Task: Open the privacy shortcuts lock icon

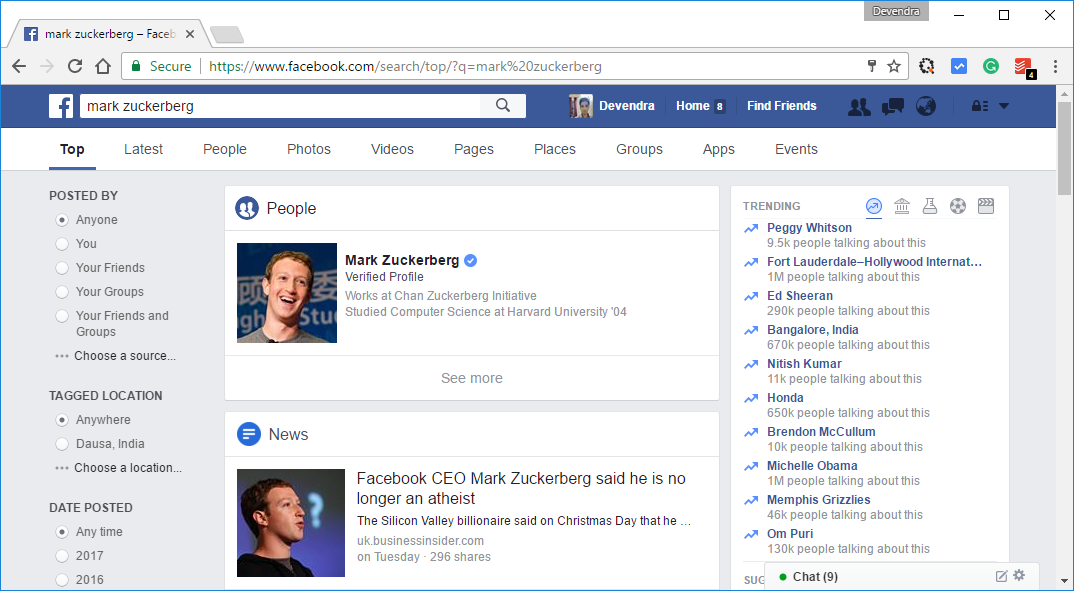Action: 980,106
